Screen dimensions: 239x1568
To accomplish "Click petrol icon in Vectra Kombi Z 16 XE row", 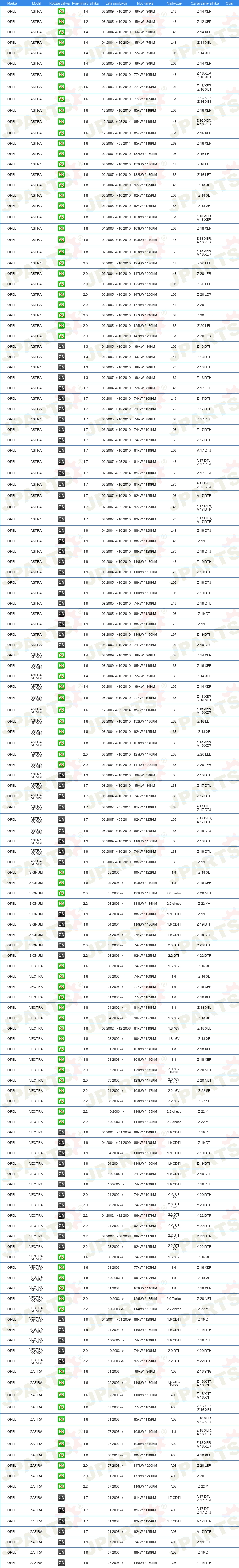I will pyautogui.click(x=61, y=1257).
